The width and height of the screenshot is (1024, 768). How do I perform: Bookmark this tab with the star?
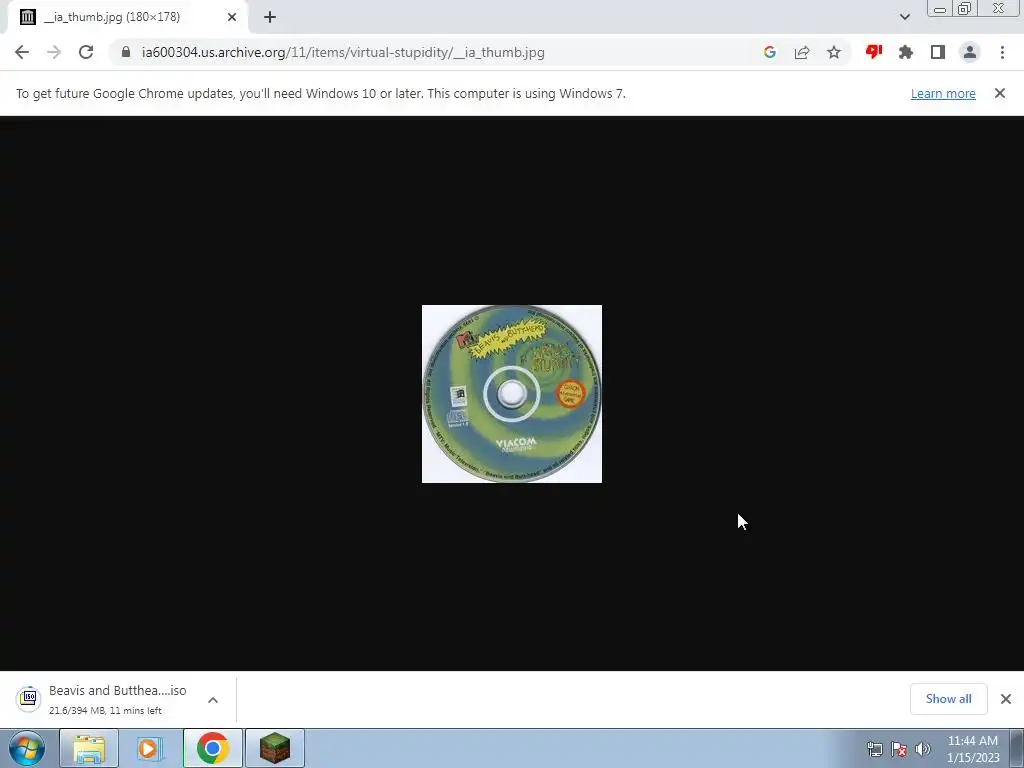pos(834,52)
